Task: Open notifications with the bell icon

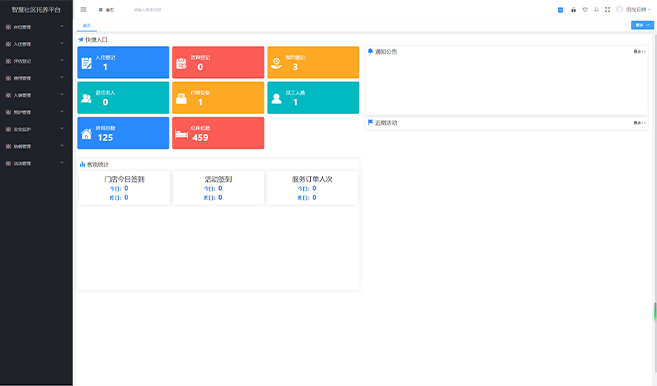Action: (596, 10)
